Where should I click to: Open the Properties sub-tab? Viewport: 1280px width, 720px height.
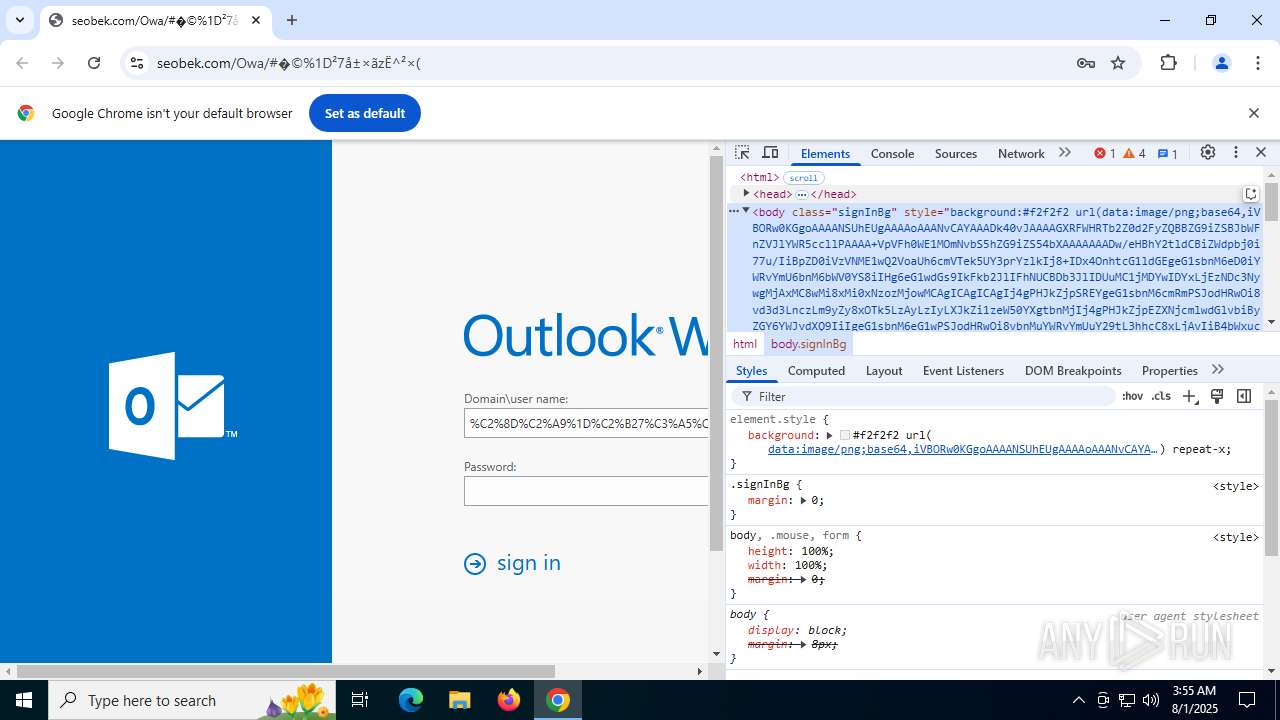click(1169, 370)
